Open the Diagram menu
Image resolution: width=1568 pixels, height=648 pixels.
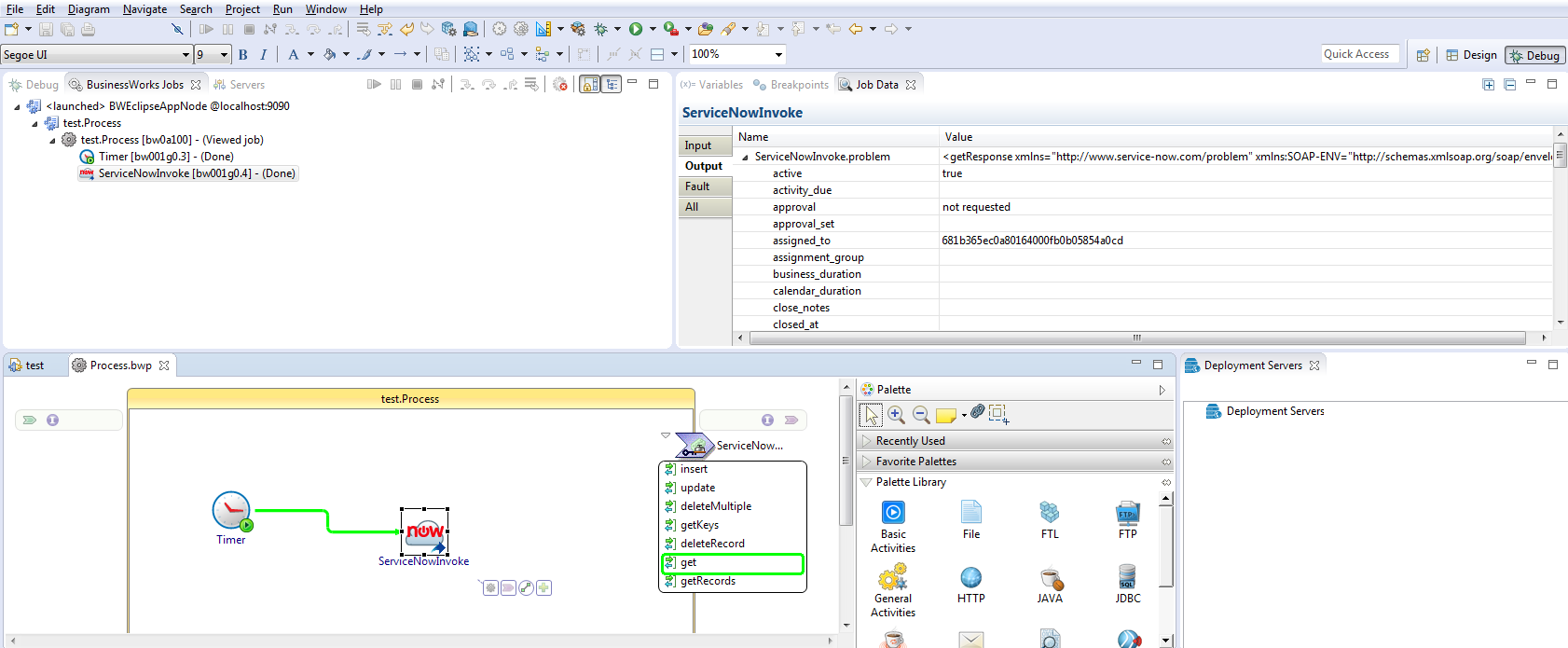pos(89,9)
